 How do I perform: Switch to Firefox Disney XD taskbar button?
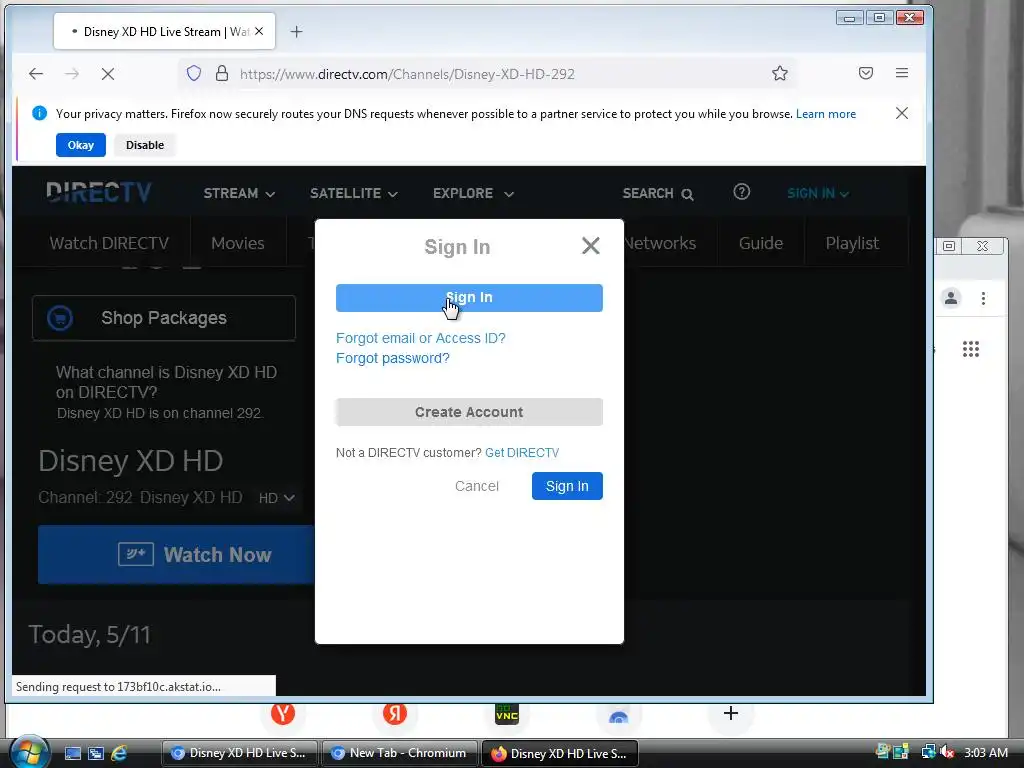560,753
